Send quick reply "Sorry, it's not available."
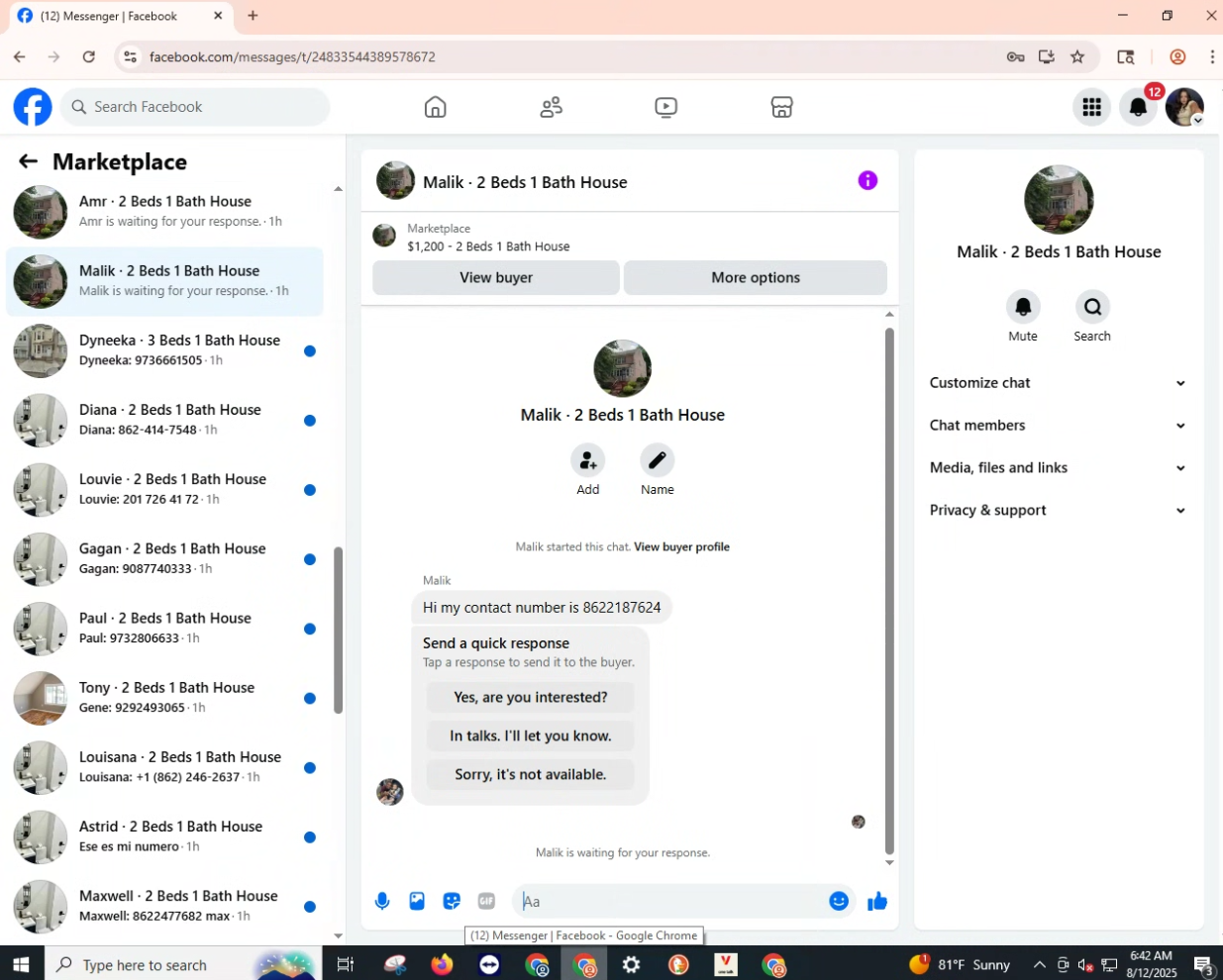The height and width of the screenshot is (980, 1223). pyautogui.click(x=531, y=775)
